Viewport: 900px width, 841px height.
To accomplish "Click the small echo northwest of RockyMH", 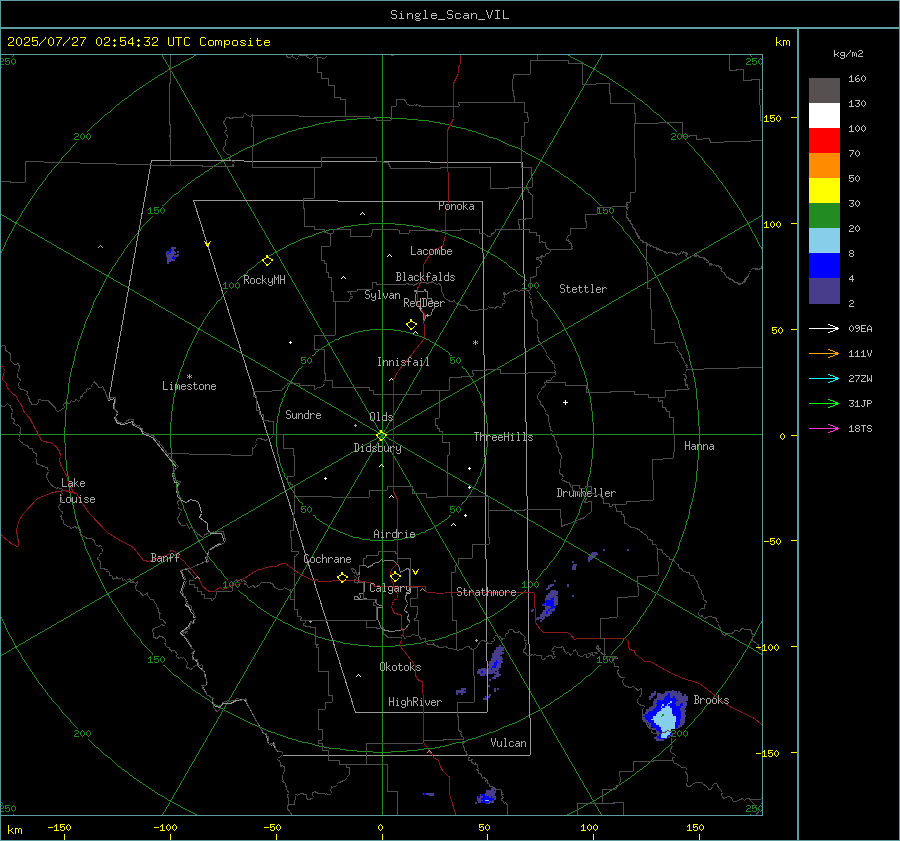I will [x=172, y=255].
